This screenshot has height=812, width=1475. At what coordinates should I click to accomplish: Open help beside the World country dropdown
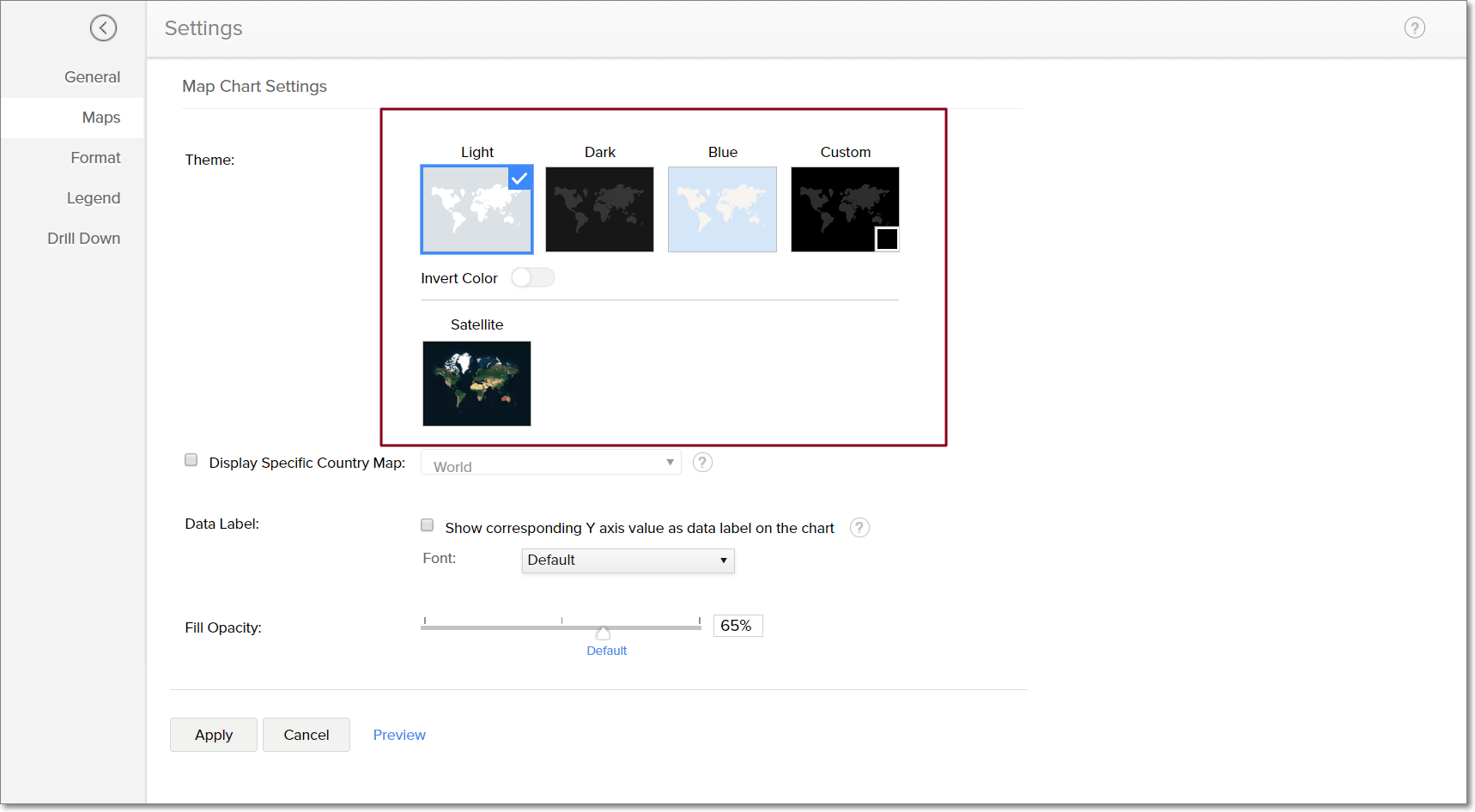702,463
